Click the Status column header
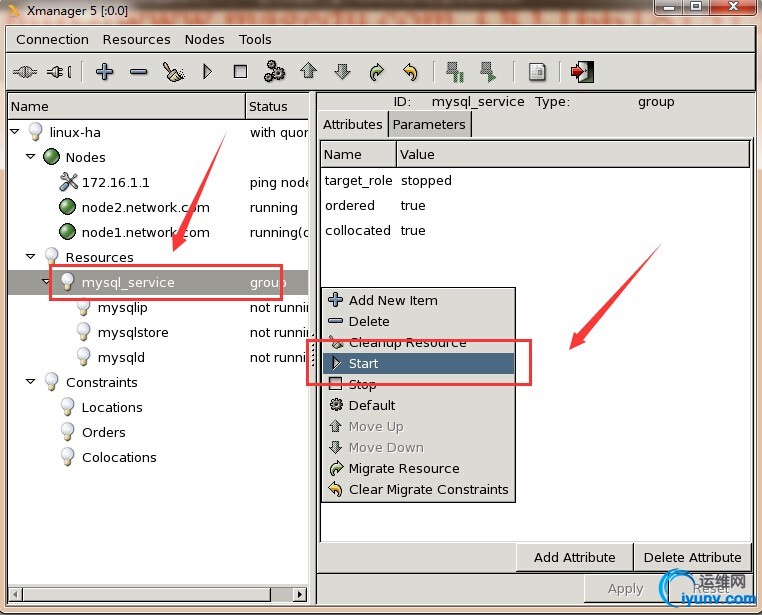Screen dimensions: 762x615 pyautogui.click(x=277, y=106)
